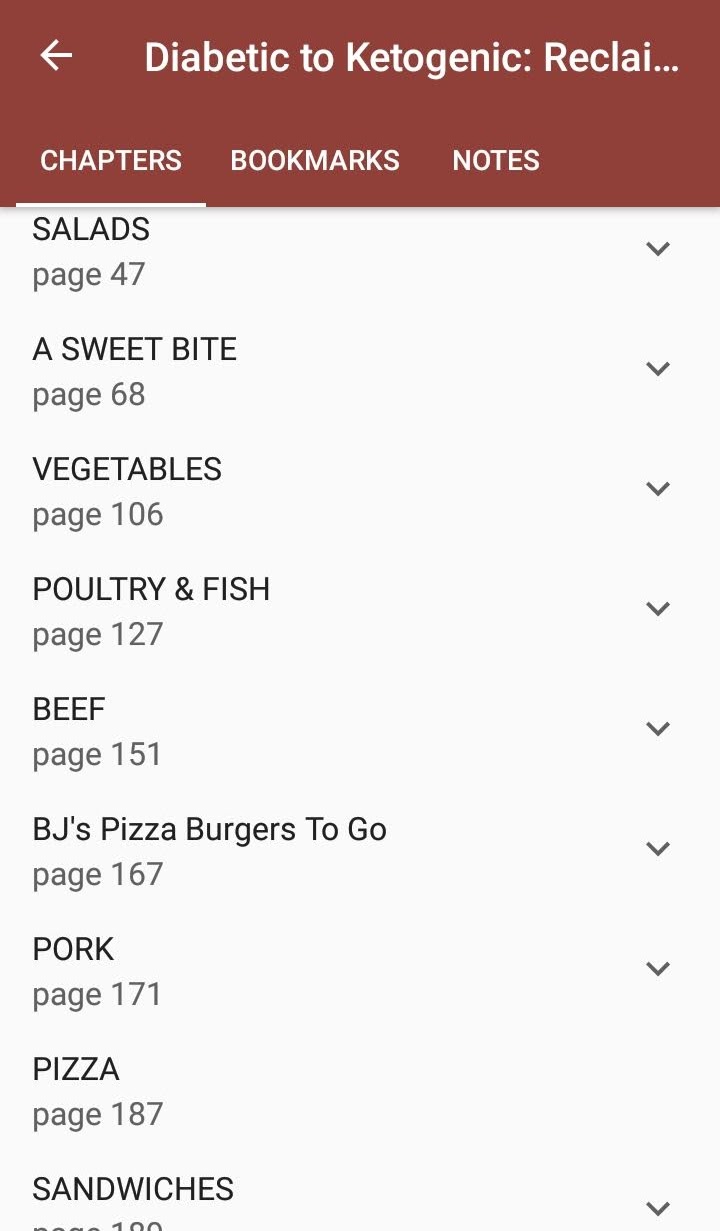This screenshot has height=1231, width=720.
Task: Expand the SALADS chapter chevron
Action: click(657, 249)
